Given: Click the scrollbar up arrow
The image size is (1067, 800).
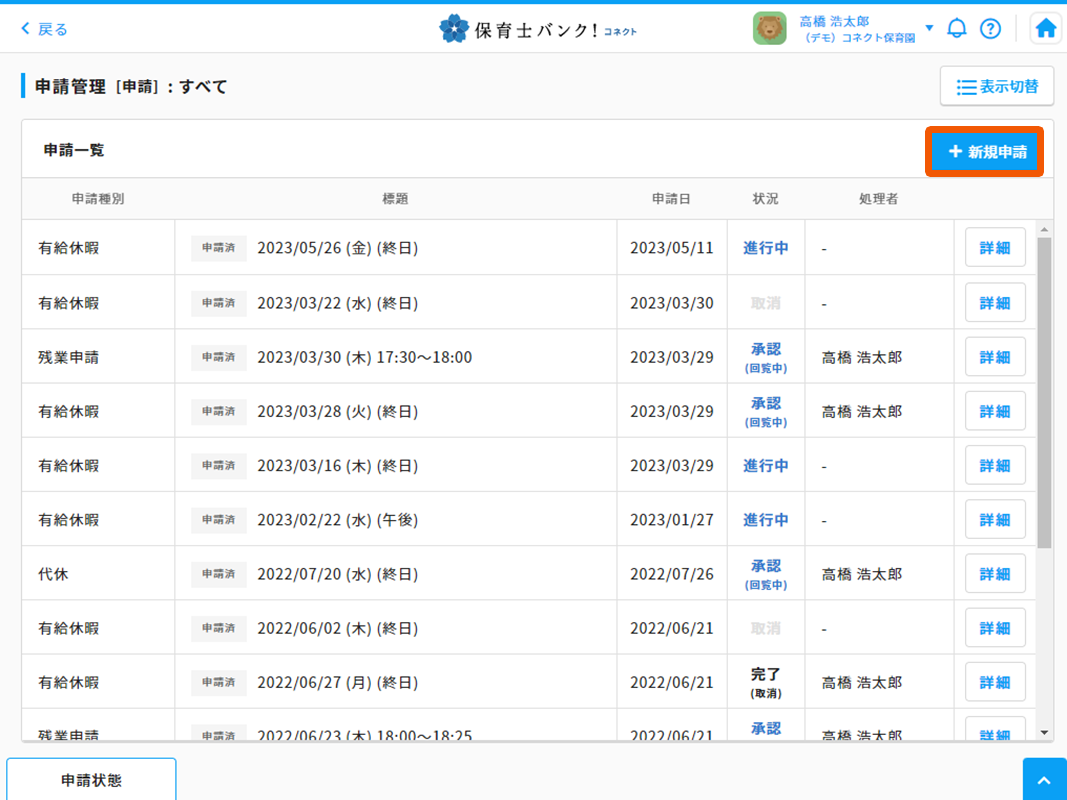Looking at the screenshot, I should (1044, 229).
